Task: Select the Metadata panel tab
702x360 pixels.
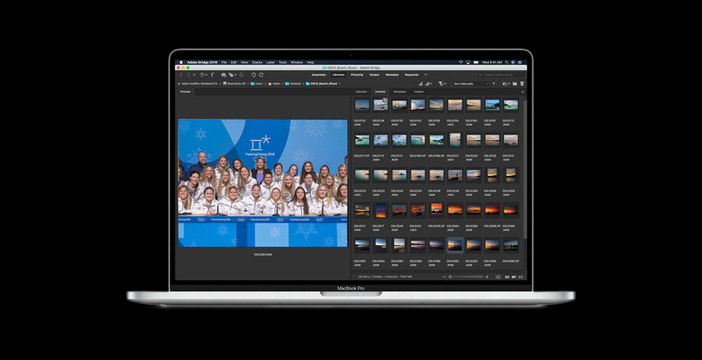Action: pos(400,92)
